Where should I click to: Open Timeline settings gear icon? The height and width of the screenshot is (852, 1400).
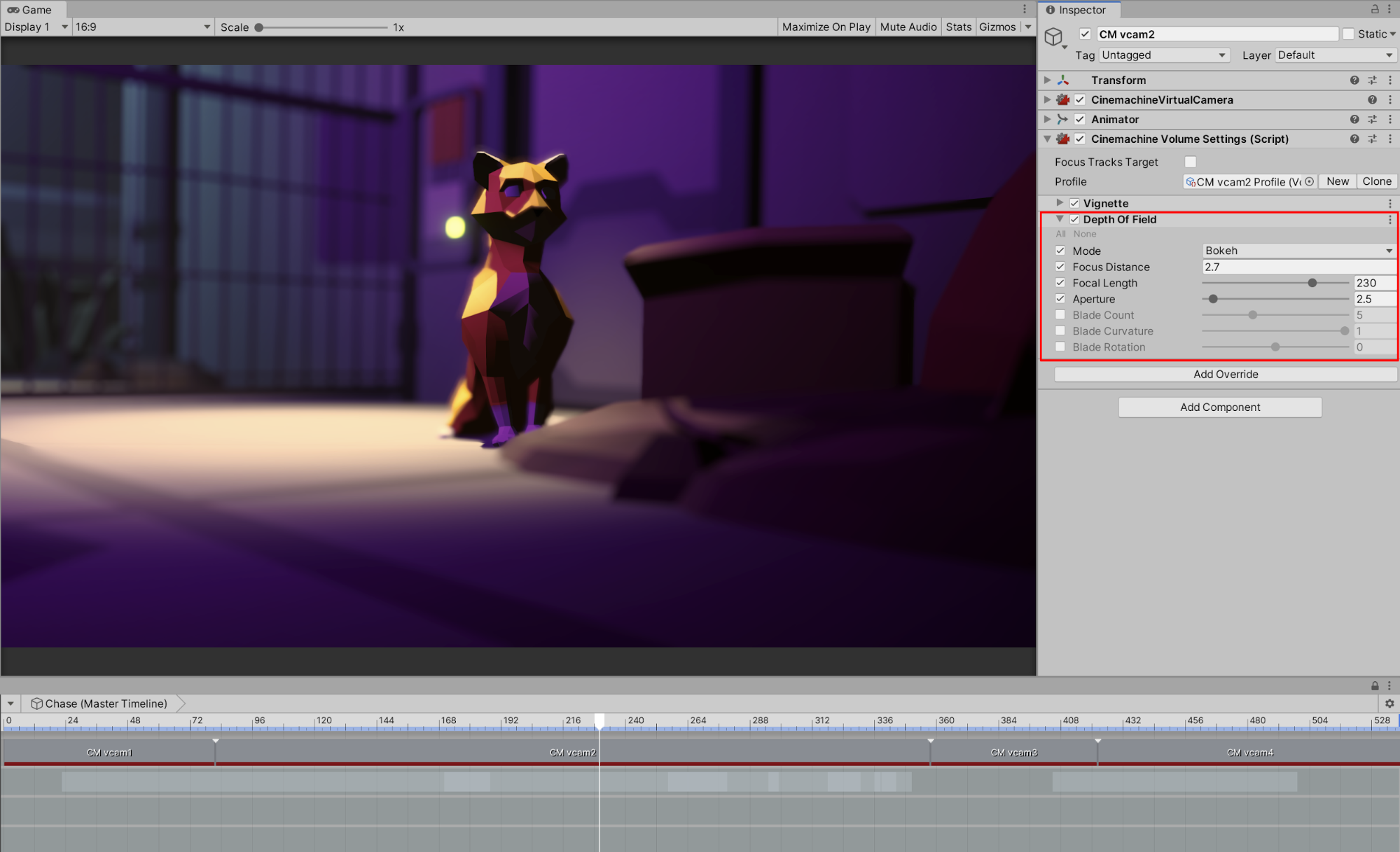tap(1389, 704)
